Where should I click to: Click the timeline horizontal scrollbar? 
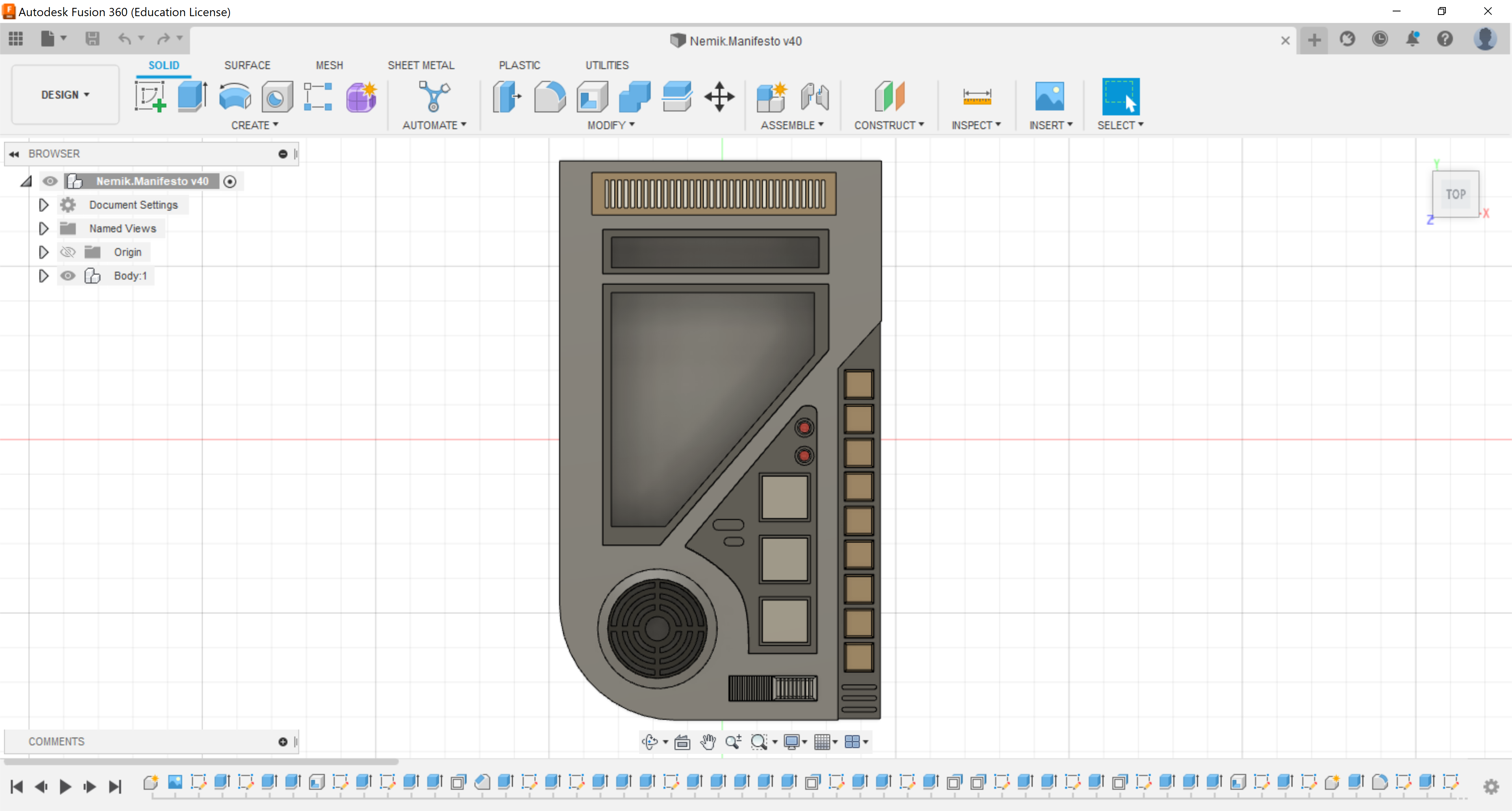201,762
